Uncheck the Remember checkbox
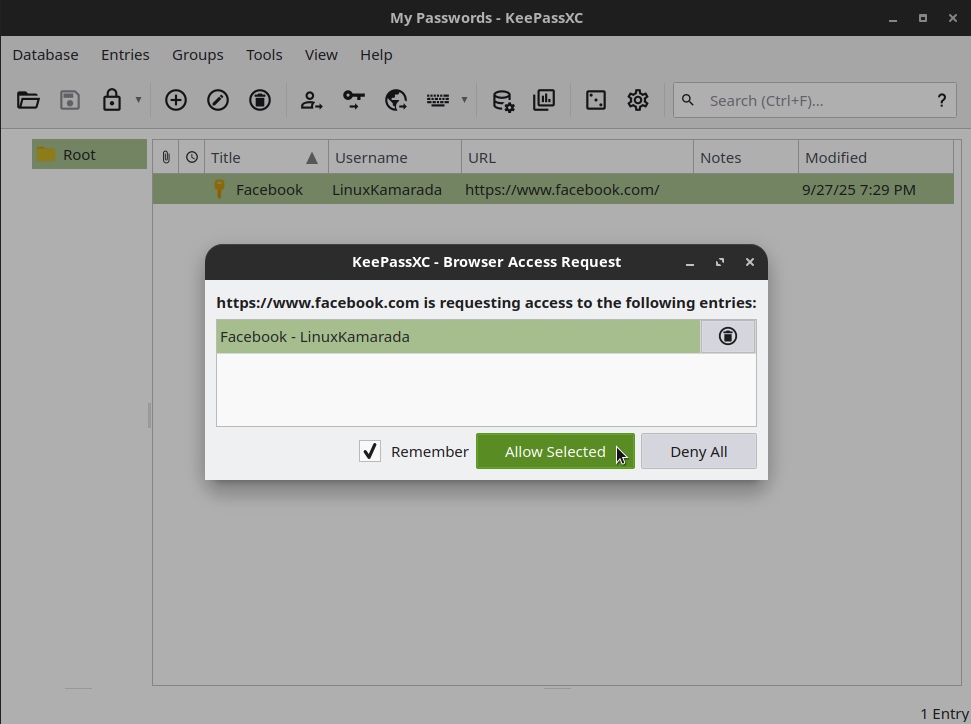The image size is (971, 724). (370, 452)
